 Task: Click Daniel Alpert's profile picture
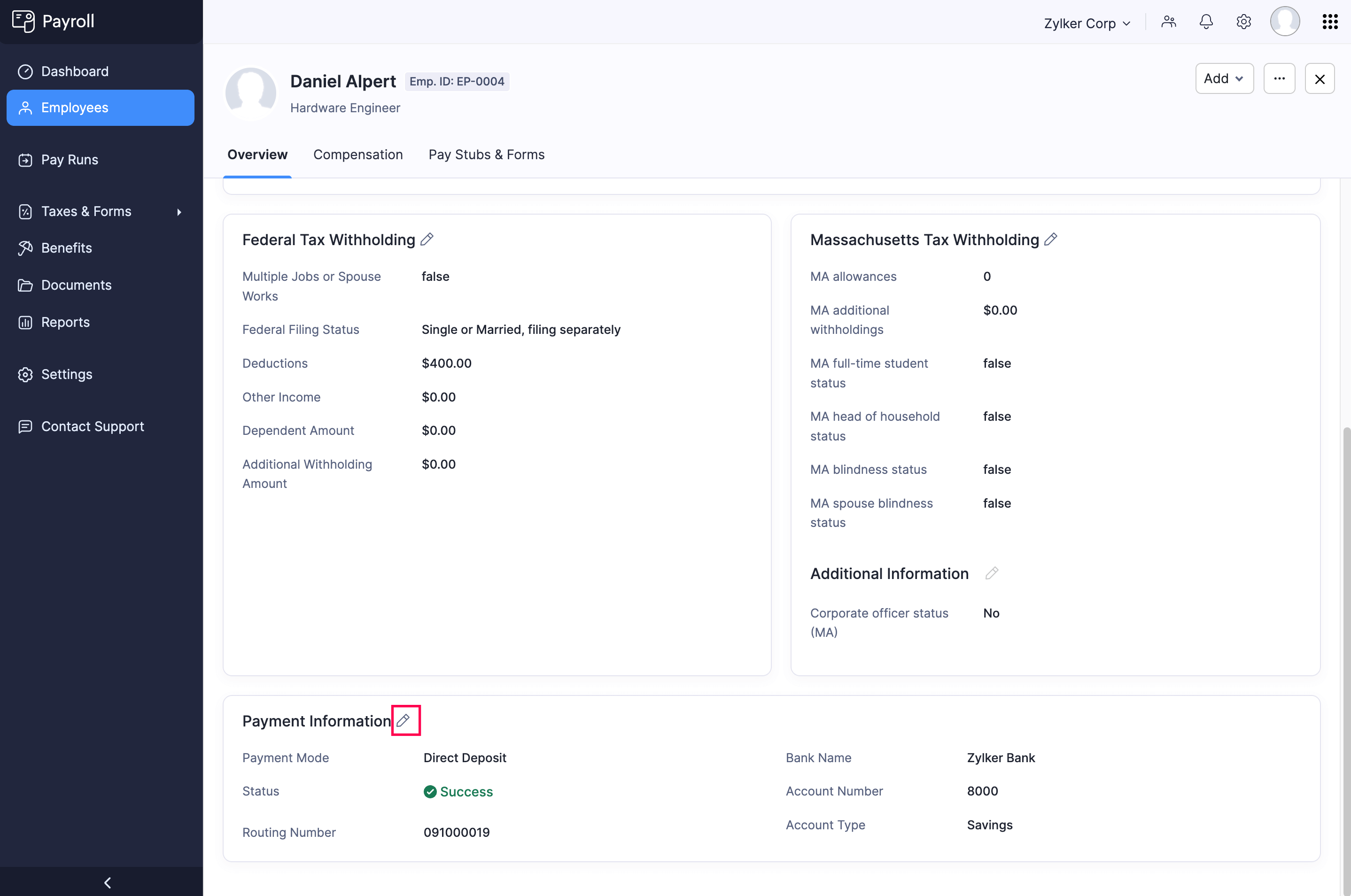click(251, 93)
